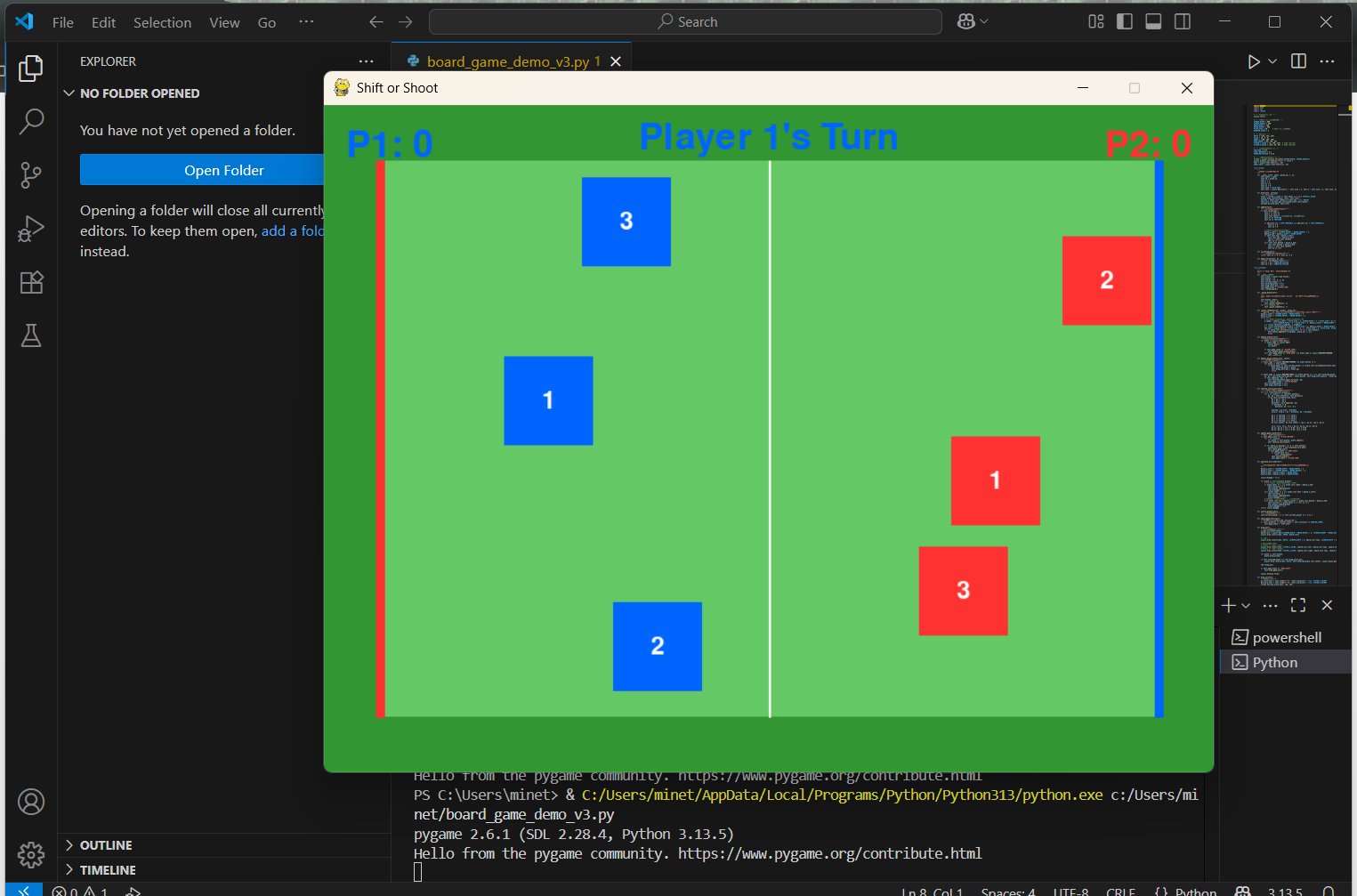Viewport: 1357px width, 896px height.
Task: Open the Selection menu
Action: 162,22
